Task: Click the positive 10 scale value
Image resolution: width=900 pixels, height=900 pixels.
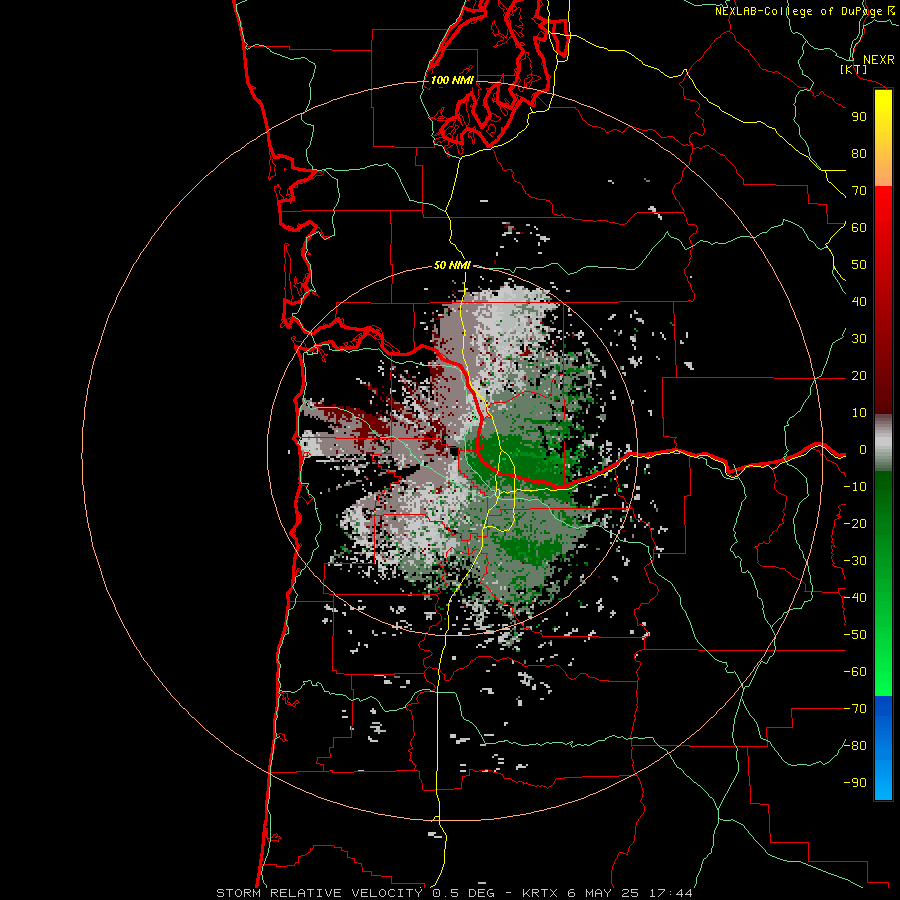Action: click(859, 413)
